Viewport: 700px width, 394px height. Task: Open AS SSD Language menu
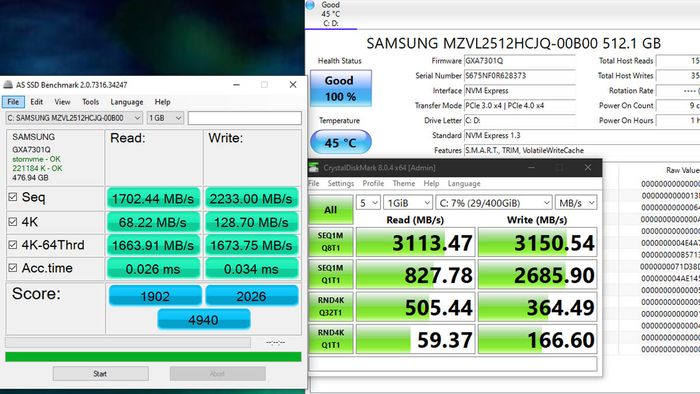[x=127, y=102]
